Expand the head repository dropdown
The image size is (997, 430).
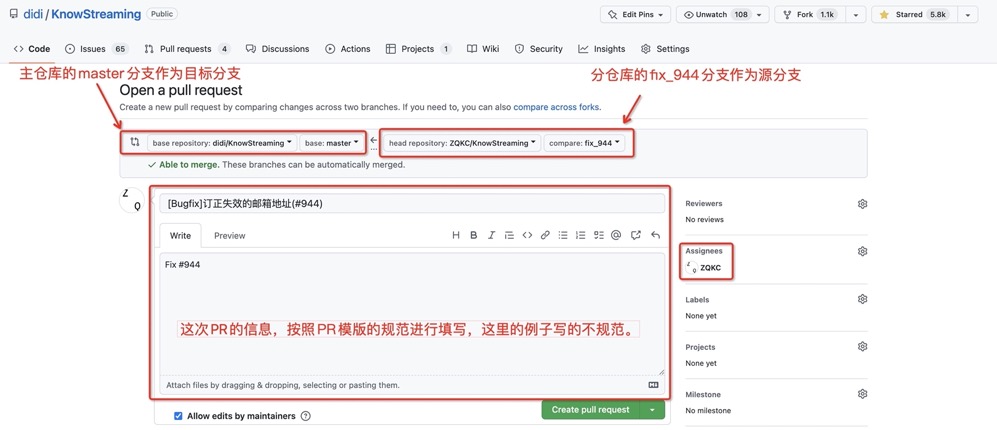[462, 143]
